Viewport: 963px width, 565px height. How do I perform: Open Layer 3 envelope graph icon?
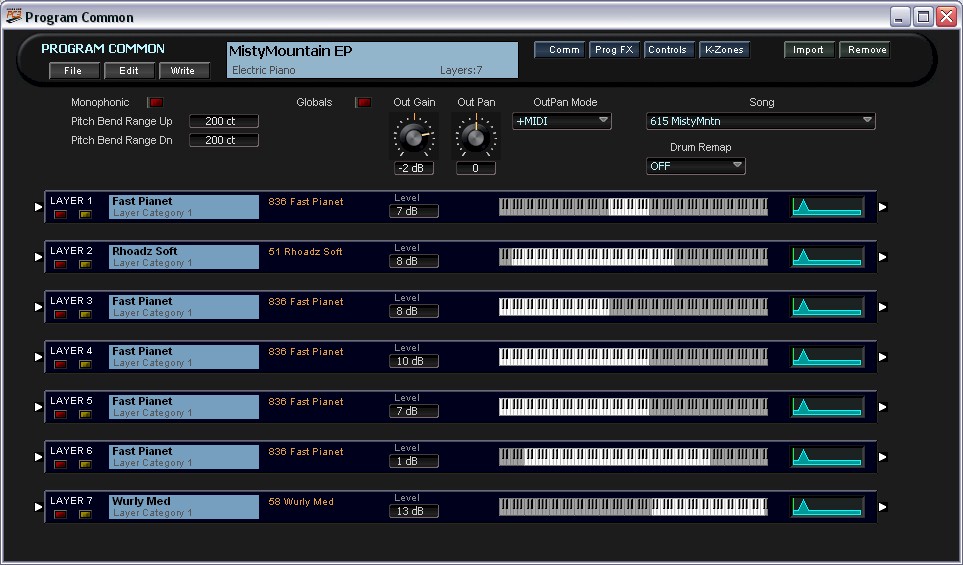click(827, 307)
